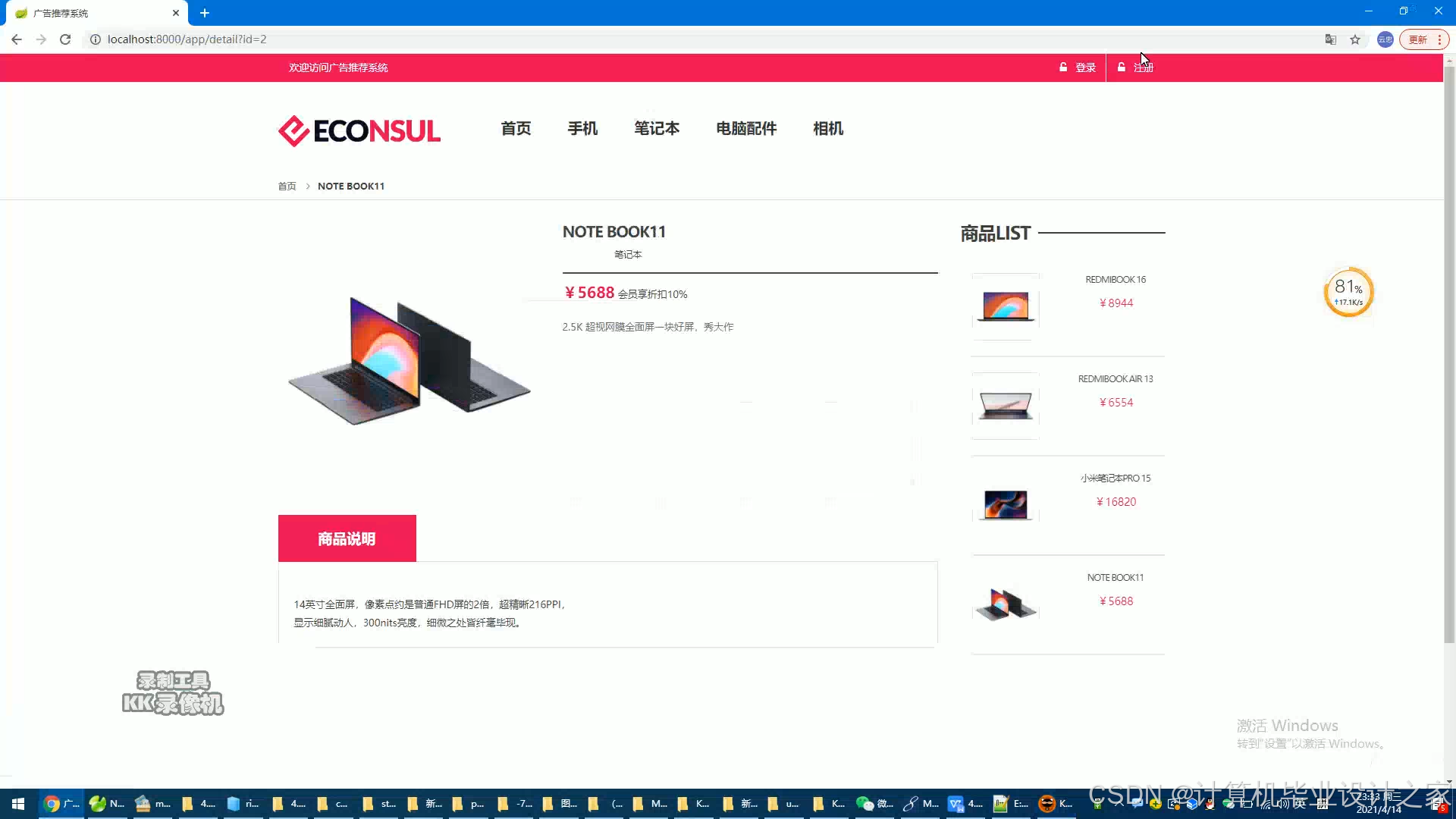
Task: Click the ¥5688 main price
Action: [589, 293]
